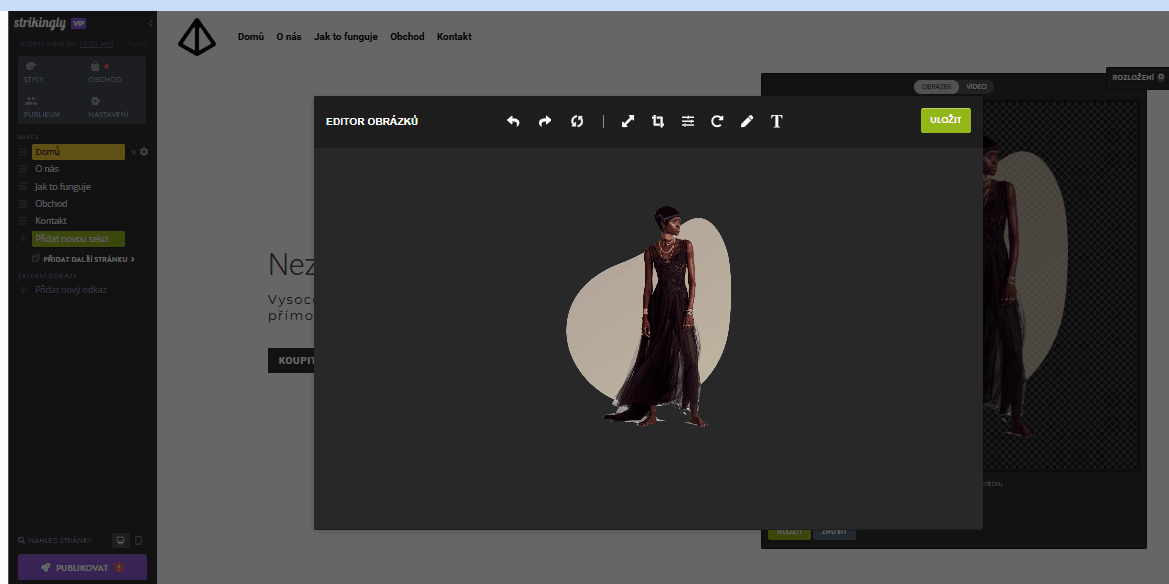The image size is (1169, 584).
Task: Select the Obrázek toggle option
Action: [x=937, y=87]
